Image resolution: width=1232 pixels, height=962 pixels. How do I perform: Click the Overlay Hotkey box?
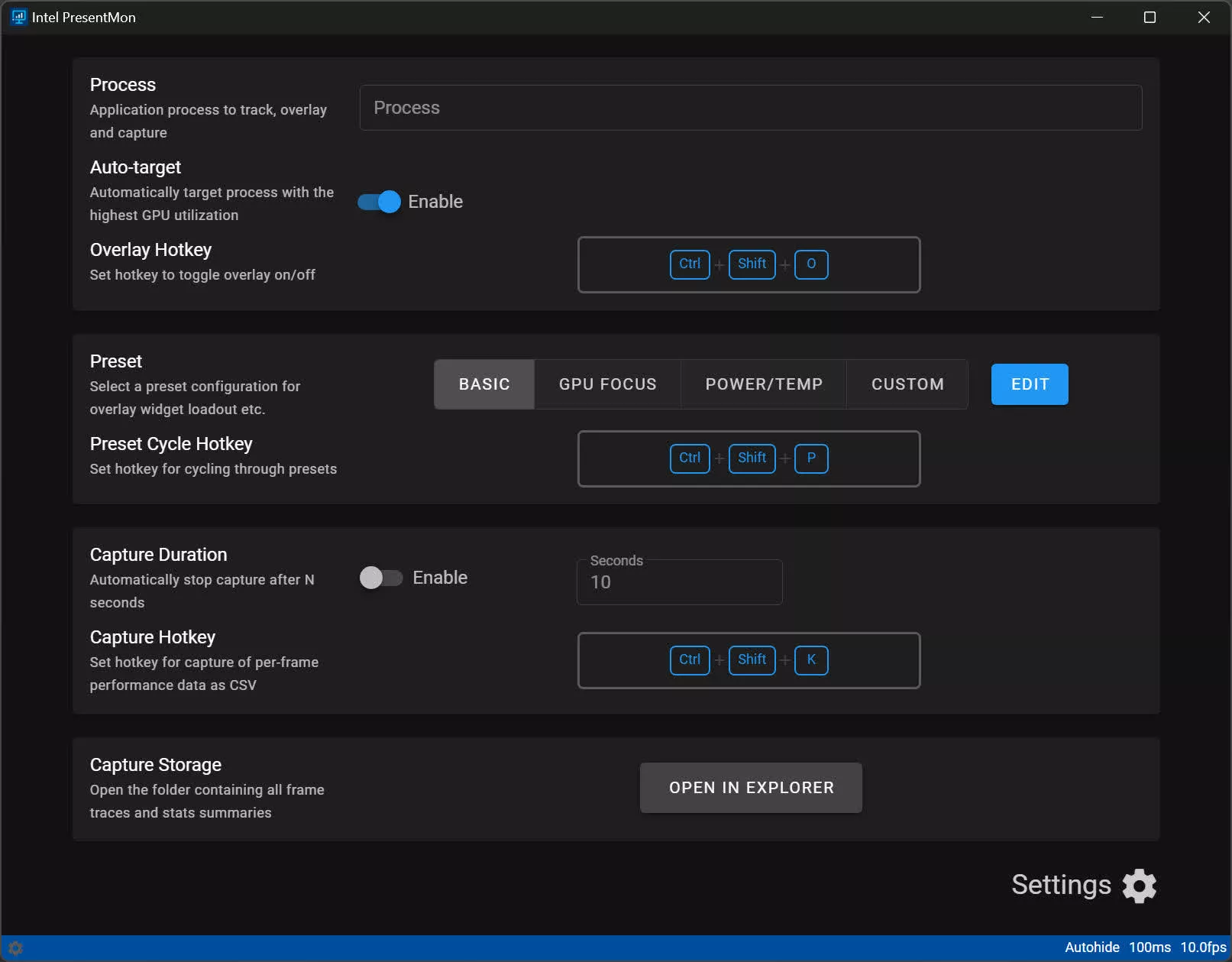coord(749,264)
